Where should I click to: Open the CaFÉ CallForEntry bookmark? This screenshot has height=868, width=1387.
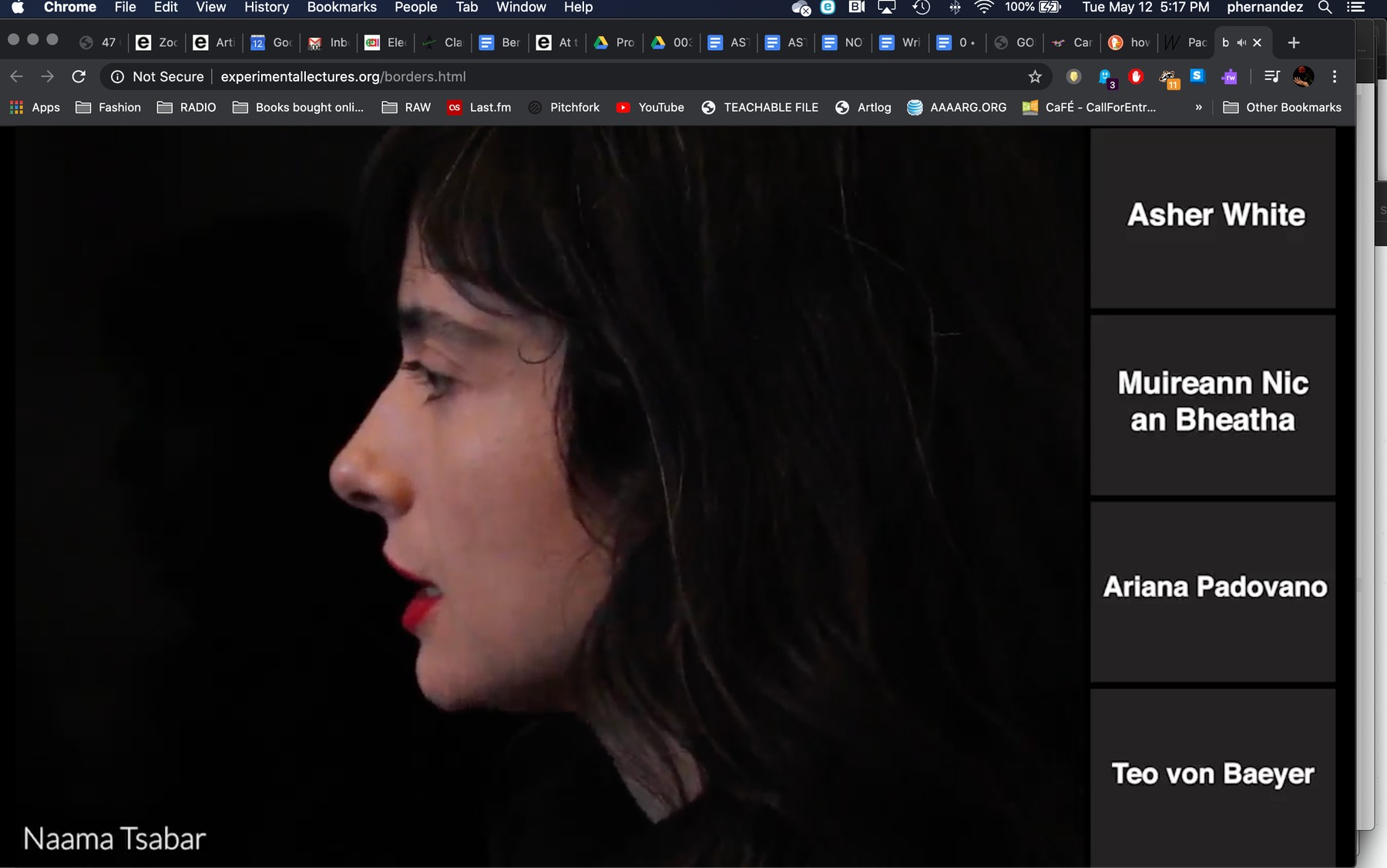click(1090, 107)
